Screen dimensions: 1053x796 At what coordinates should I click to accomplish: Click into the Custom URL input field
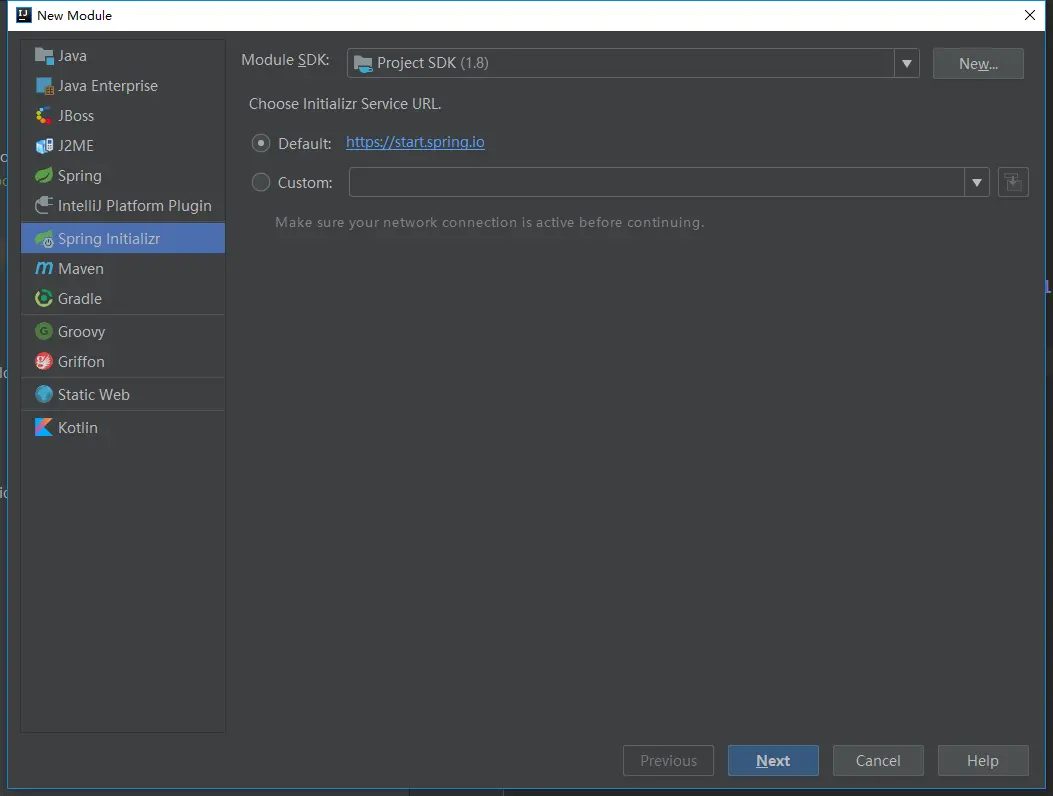(657, 182)
